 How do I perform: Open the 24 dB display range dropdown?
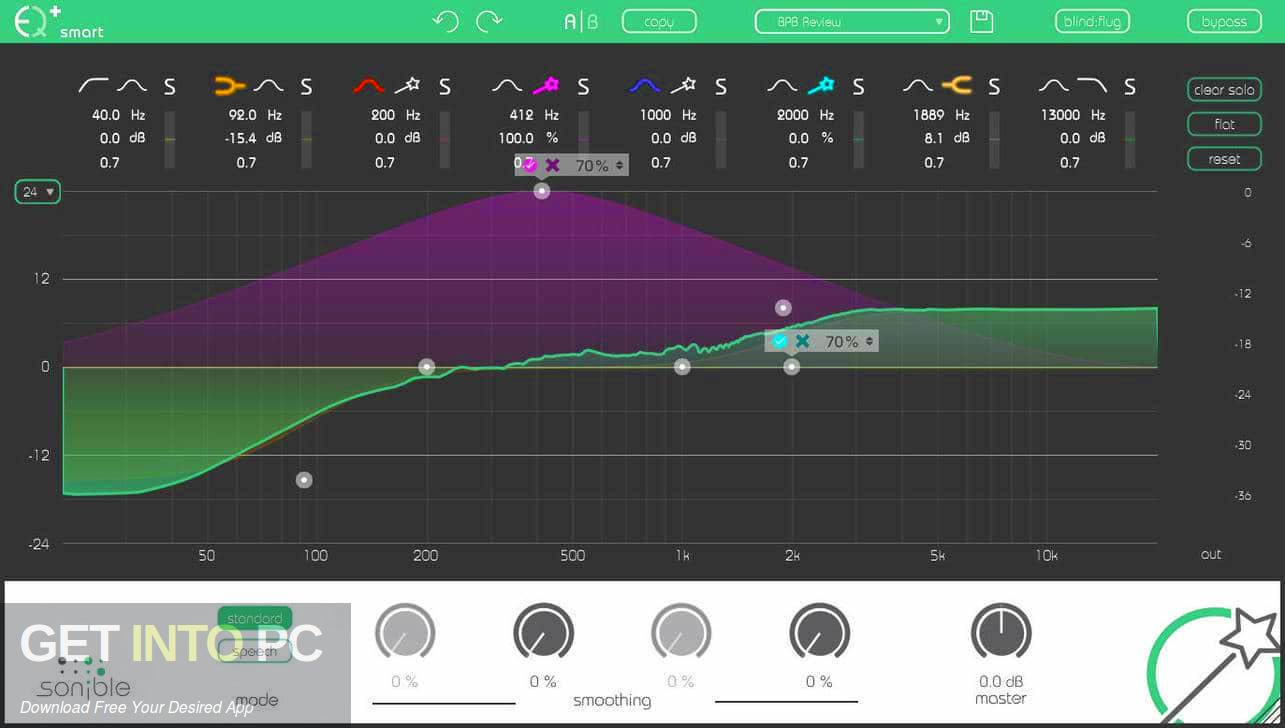tap(37, 192)
